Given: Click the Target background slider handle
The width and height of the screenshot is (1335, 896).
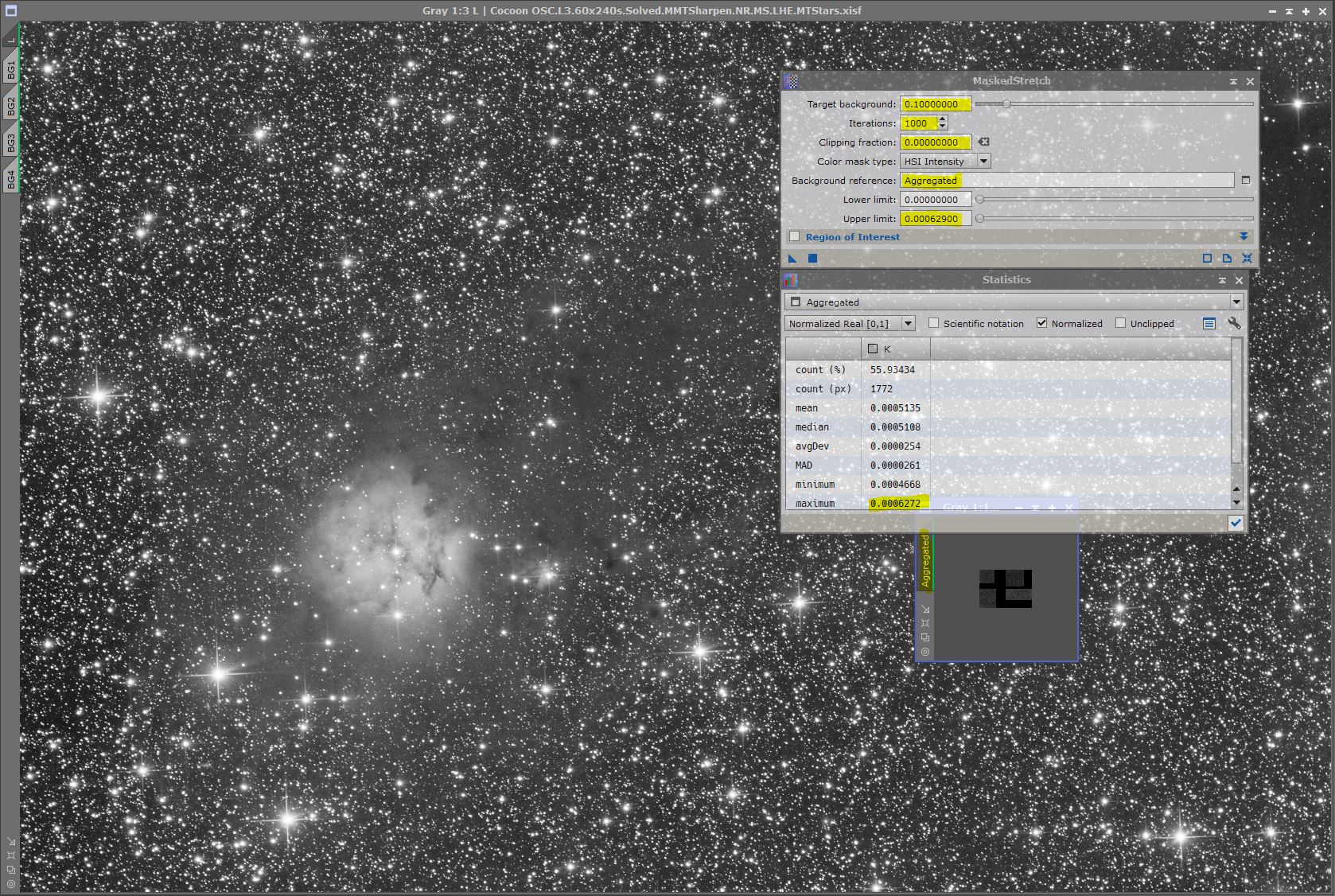Looking at the screenshot, I should tap(1006, 104).
